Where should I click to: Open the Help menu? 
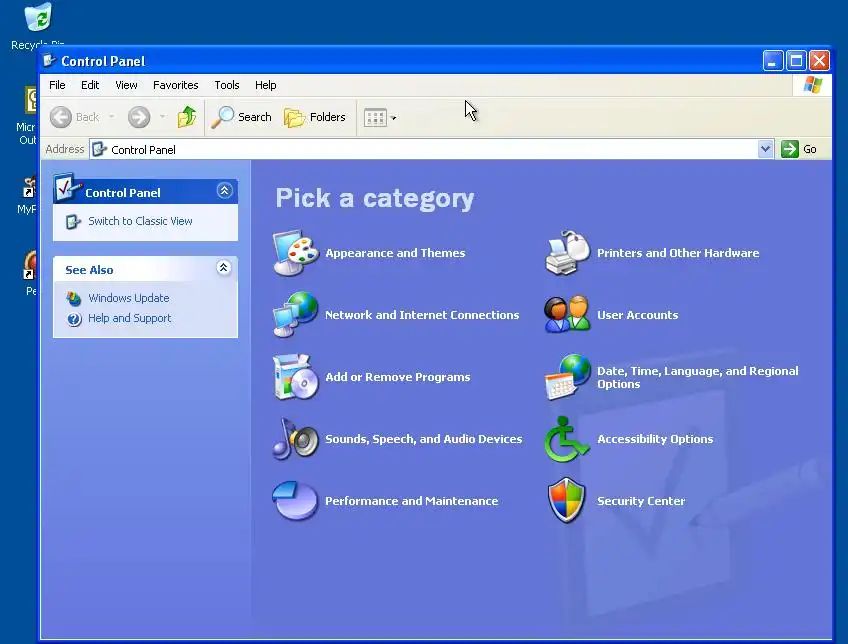click(266, 85)
